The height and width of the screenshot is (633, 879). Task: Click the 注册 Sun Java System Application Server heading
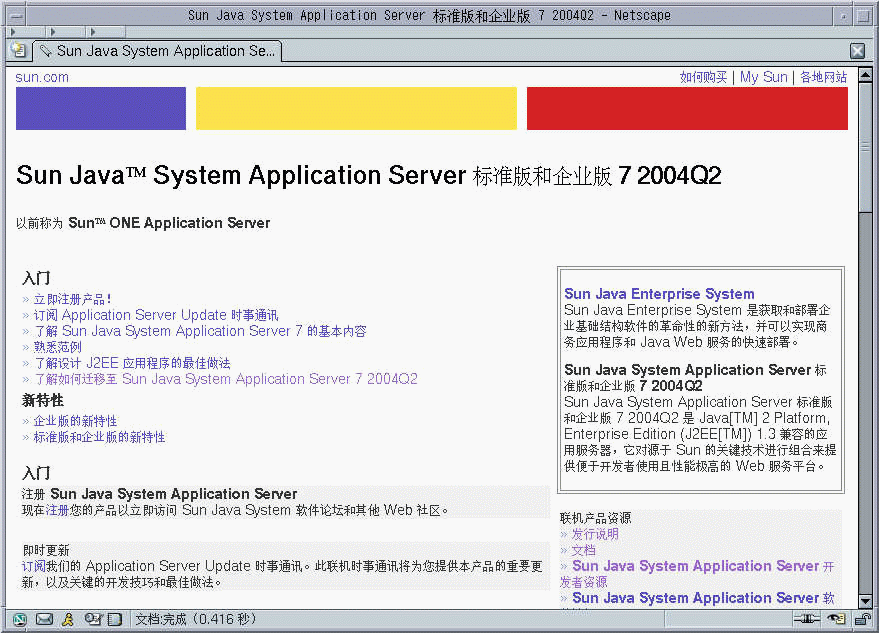pyautogui.click(x=159, y=494)
